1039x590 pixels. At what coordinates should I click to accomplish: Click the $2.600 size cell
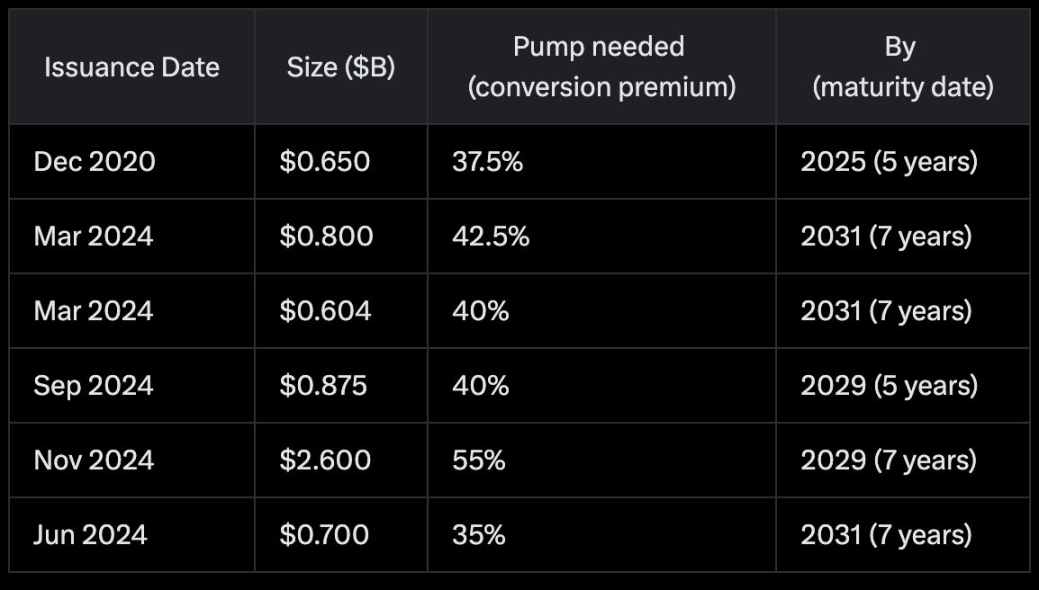click(x=325, y=460)
